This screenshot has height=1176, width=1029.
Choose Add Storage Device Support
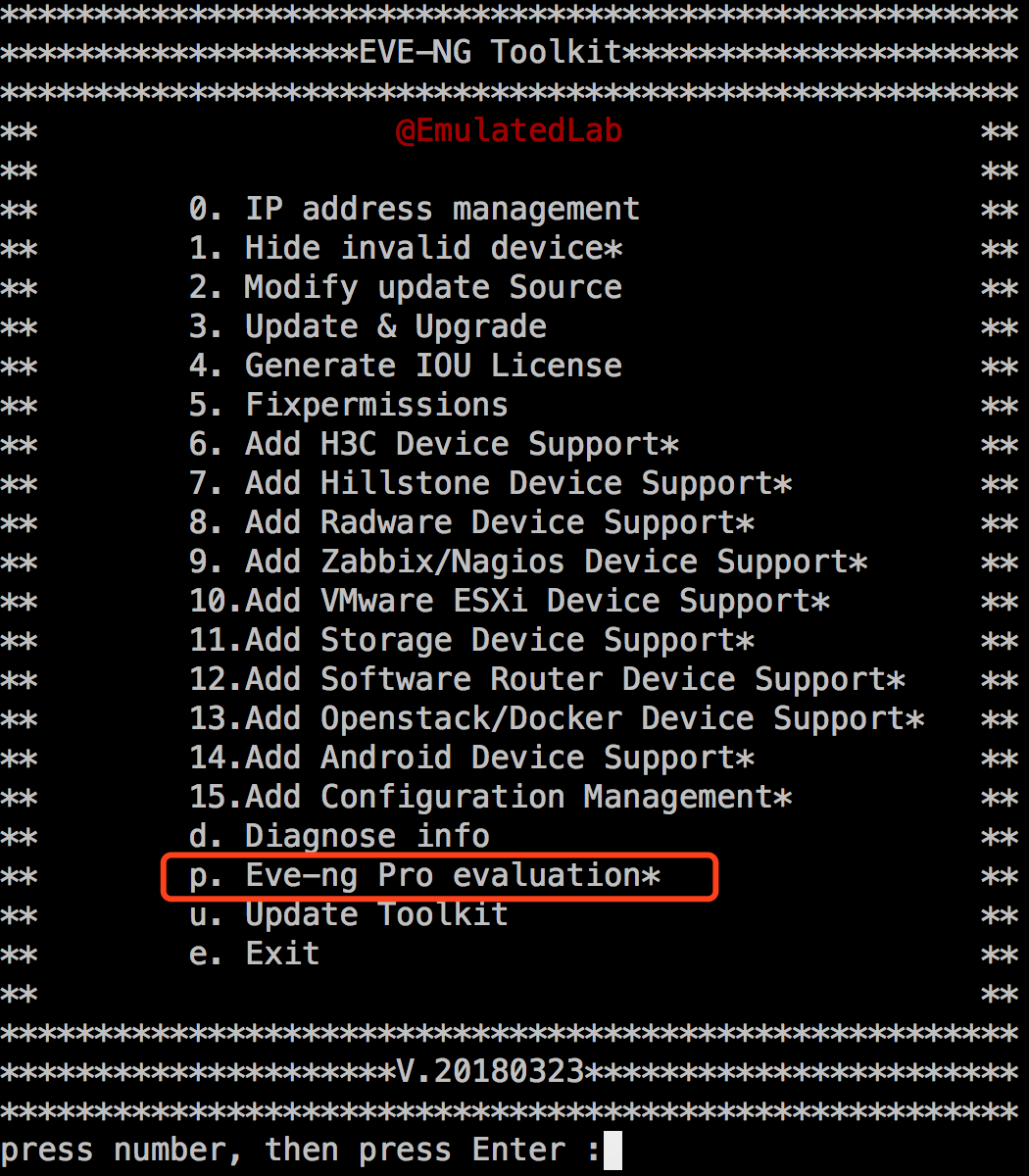click(x=471, y=640)
